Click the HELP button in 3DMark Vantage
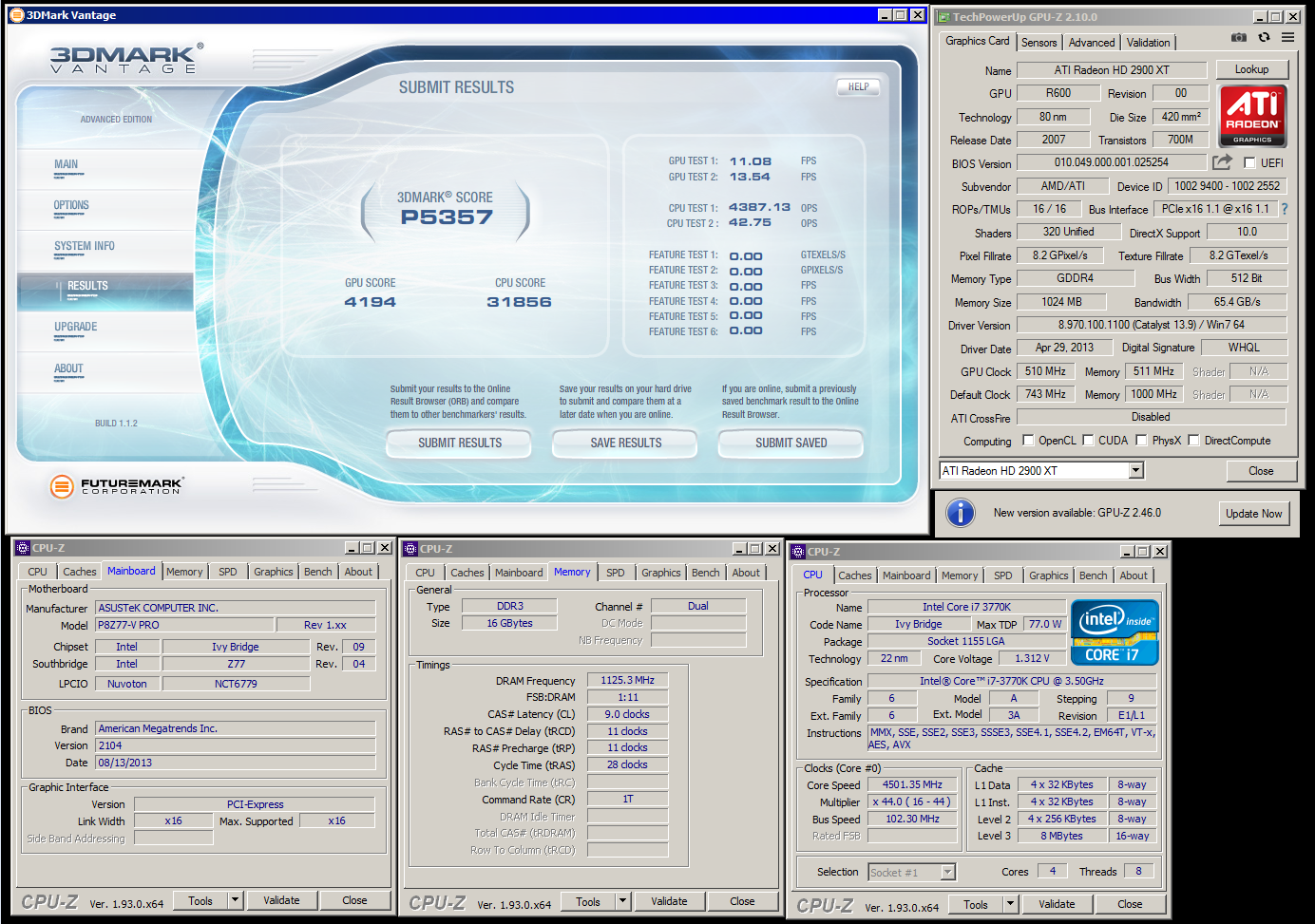Image resolution: width=1315 pixels, height=924 pixels. [x=858, y=86]
